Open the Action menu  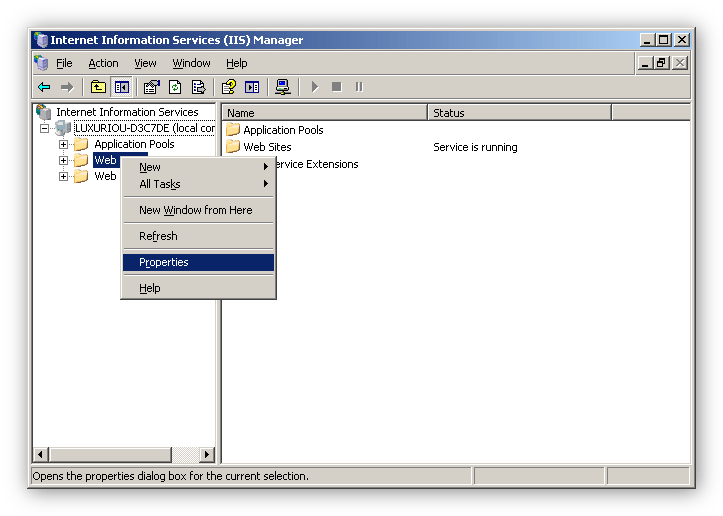[x=103, y=63]
